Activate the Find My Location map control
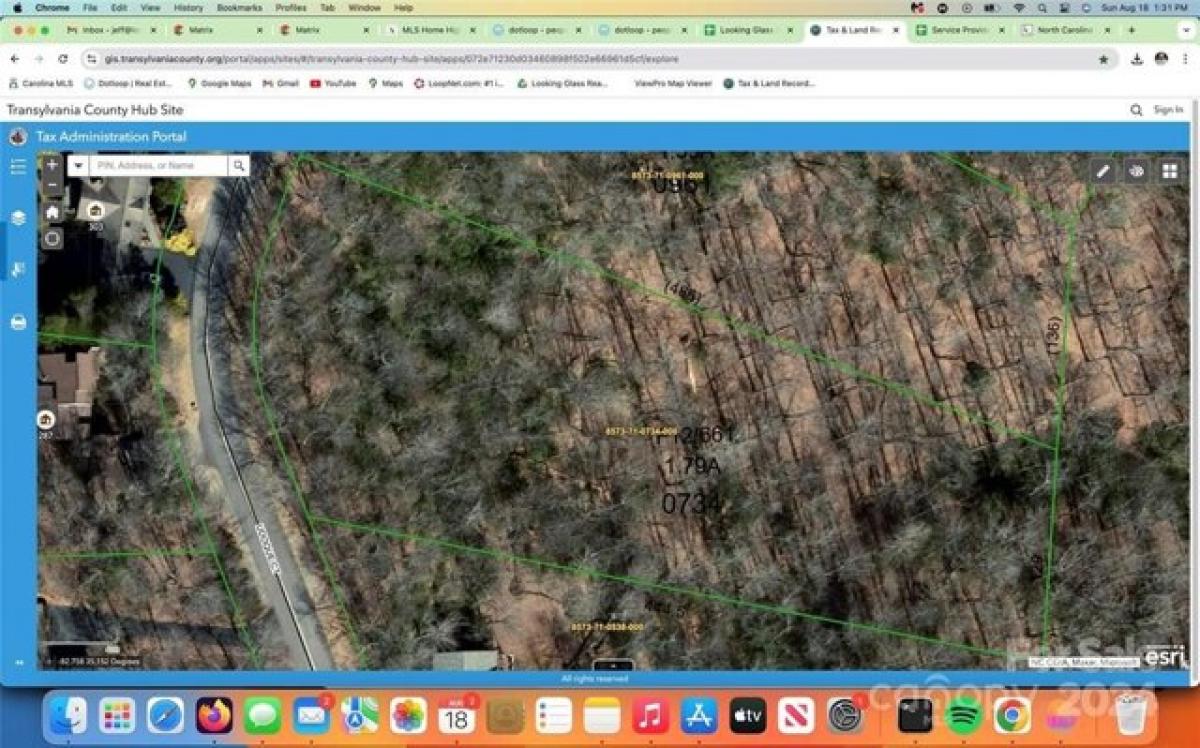 tap(52, 238)
